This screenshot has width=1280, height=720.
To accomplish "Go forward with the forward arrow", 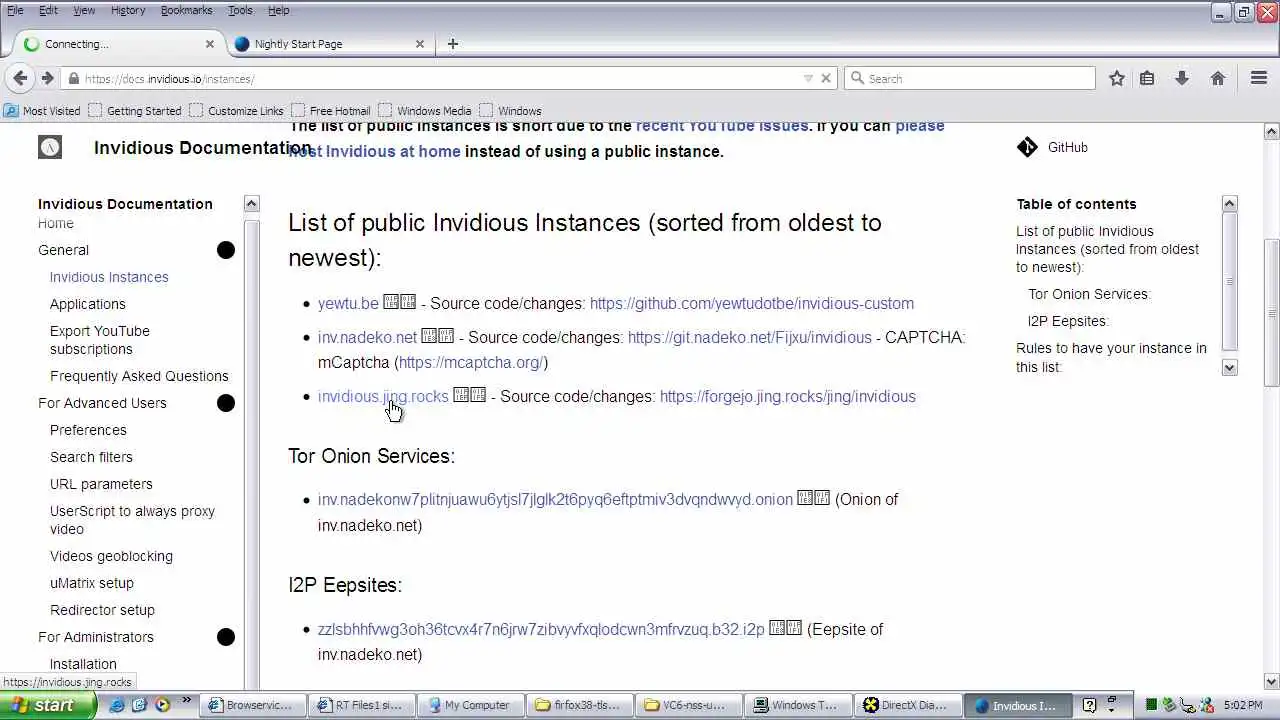I will click(x=47, y=78).
